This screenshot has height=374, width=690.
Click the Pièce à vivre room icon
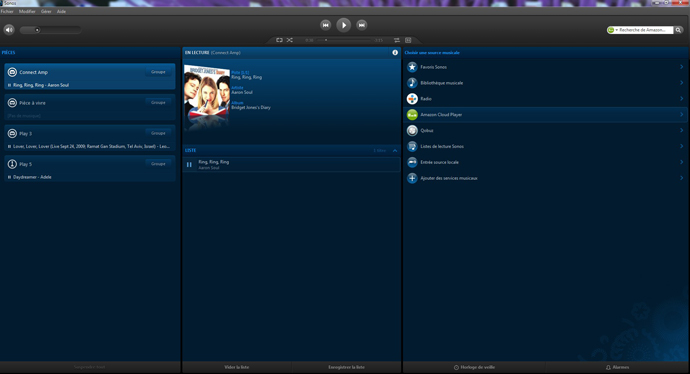pyautogui.click(x=12, y=103)
